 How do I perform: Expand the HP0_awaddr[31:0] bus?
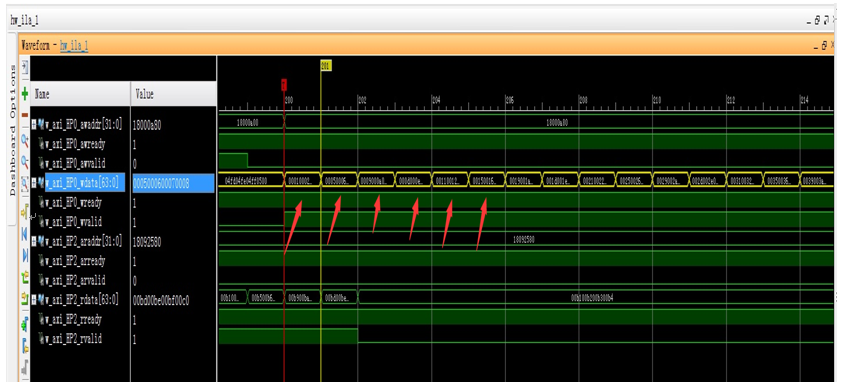34,125
